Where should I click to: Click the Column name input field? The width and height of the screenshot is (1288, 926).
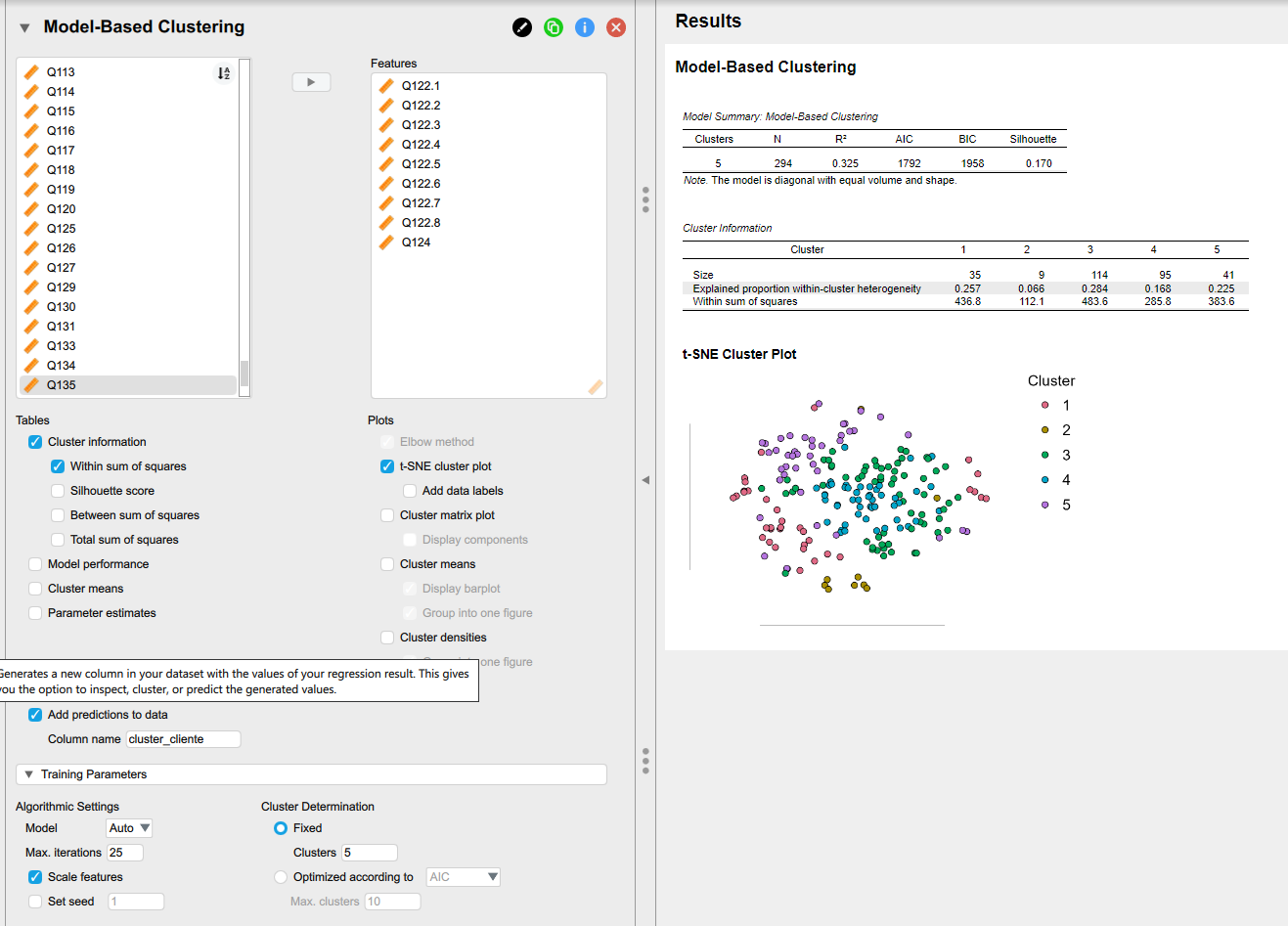[x=183, y=739]
